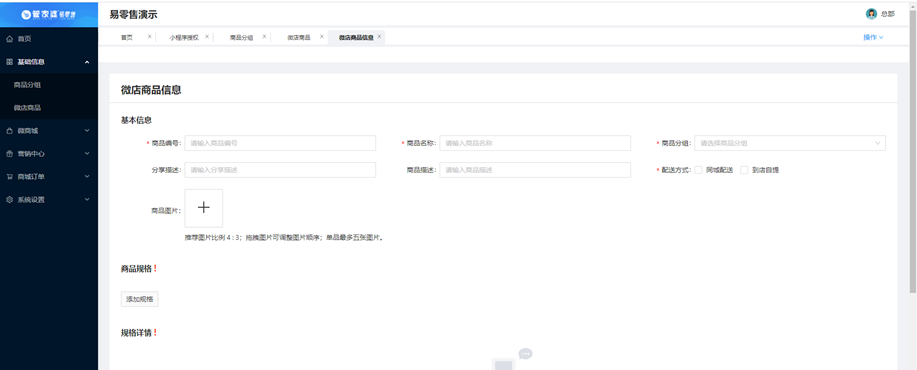Open the 操作 dropdown menu
The width and height of the screenshot is (917, 370).
tap(873, 37)
